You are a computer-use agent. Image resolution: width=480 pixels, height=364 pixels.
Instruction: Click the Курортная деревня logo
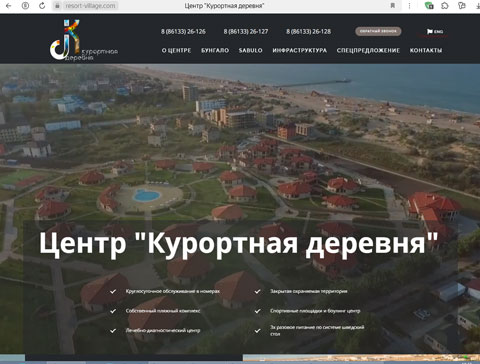coord(83,40)
